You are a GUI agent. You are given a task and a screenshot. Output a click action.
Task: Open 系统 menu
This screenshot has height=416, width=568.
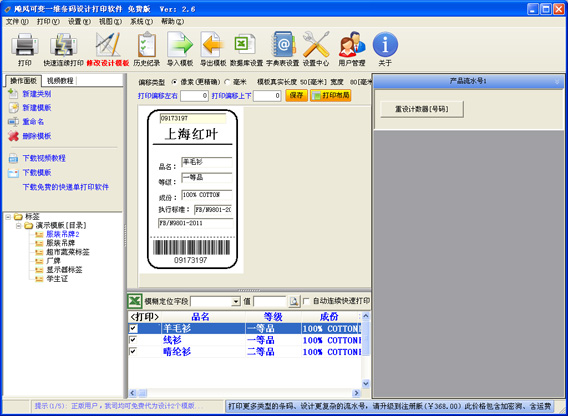141,22
